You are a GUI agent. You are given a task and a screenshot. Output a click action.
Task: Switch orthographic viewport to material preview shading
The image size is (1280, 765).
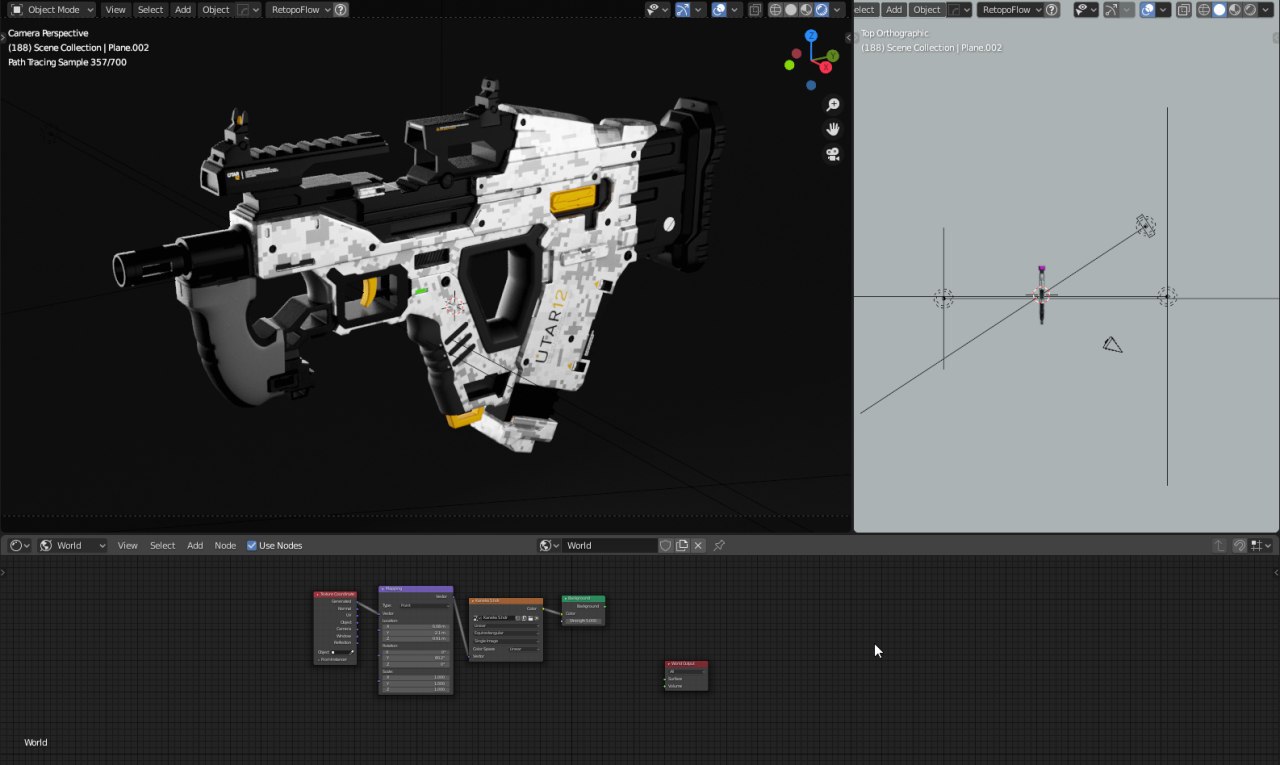[x=1234, y=10]
